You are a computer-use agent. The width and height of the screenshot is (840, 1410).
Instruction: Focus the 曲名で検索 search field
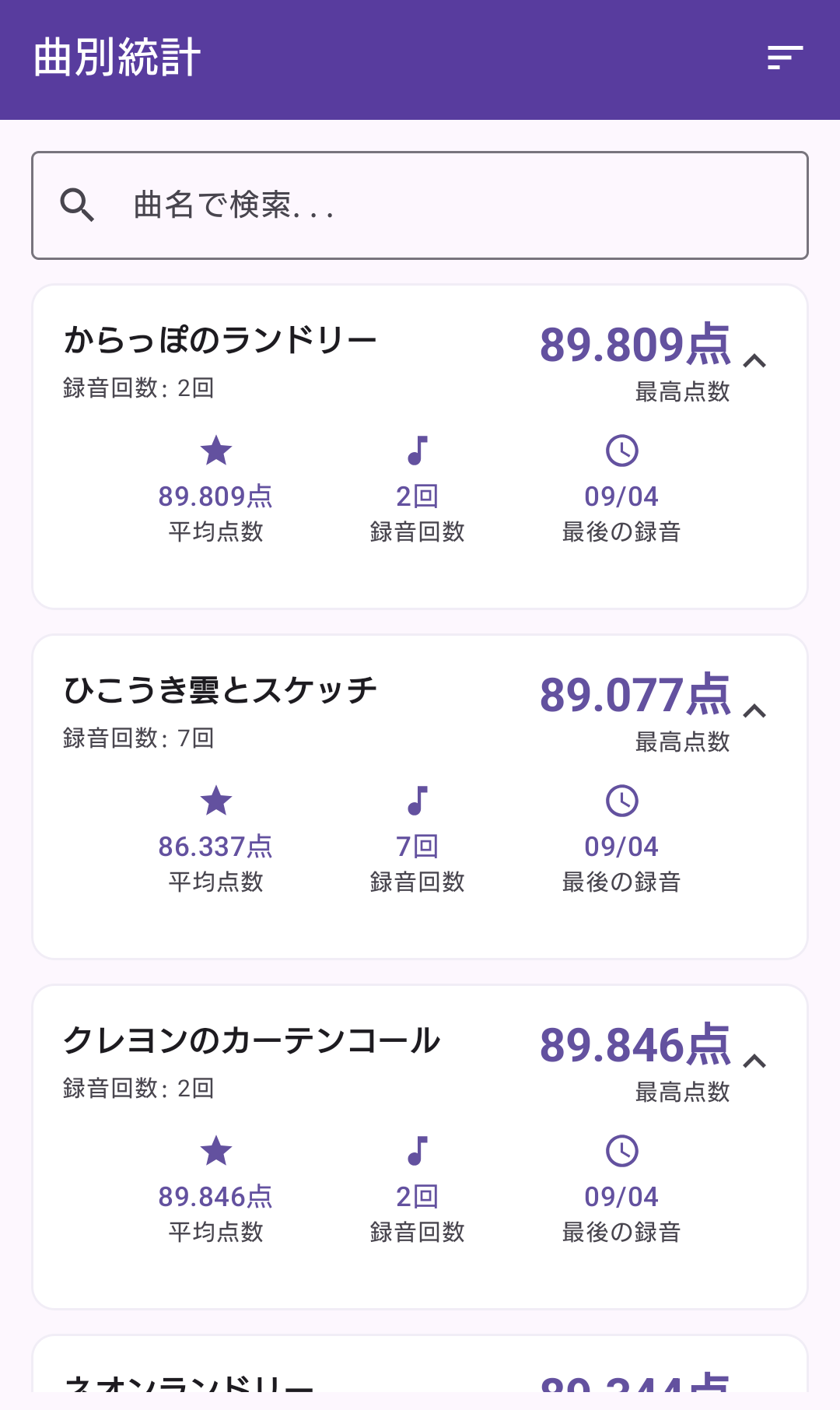420,205
